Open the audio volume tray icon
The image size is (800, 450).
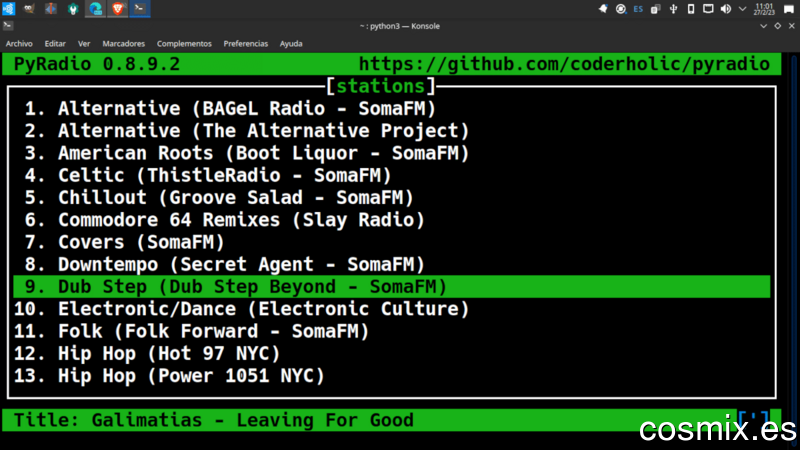coord(726,9)
